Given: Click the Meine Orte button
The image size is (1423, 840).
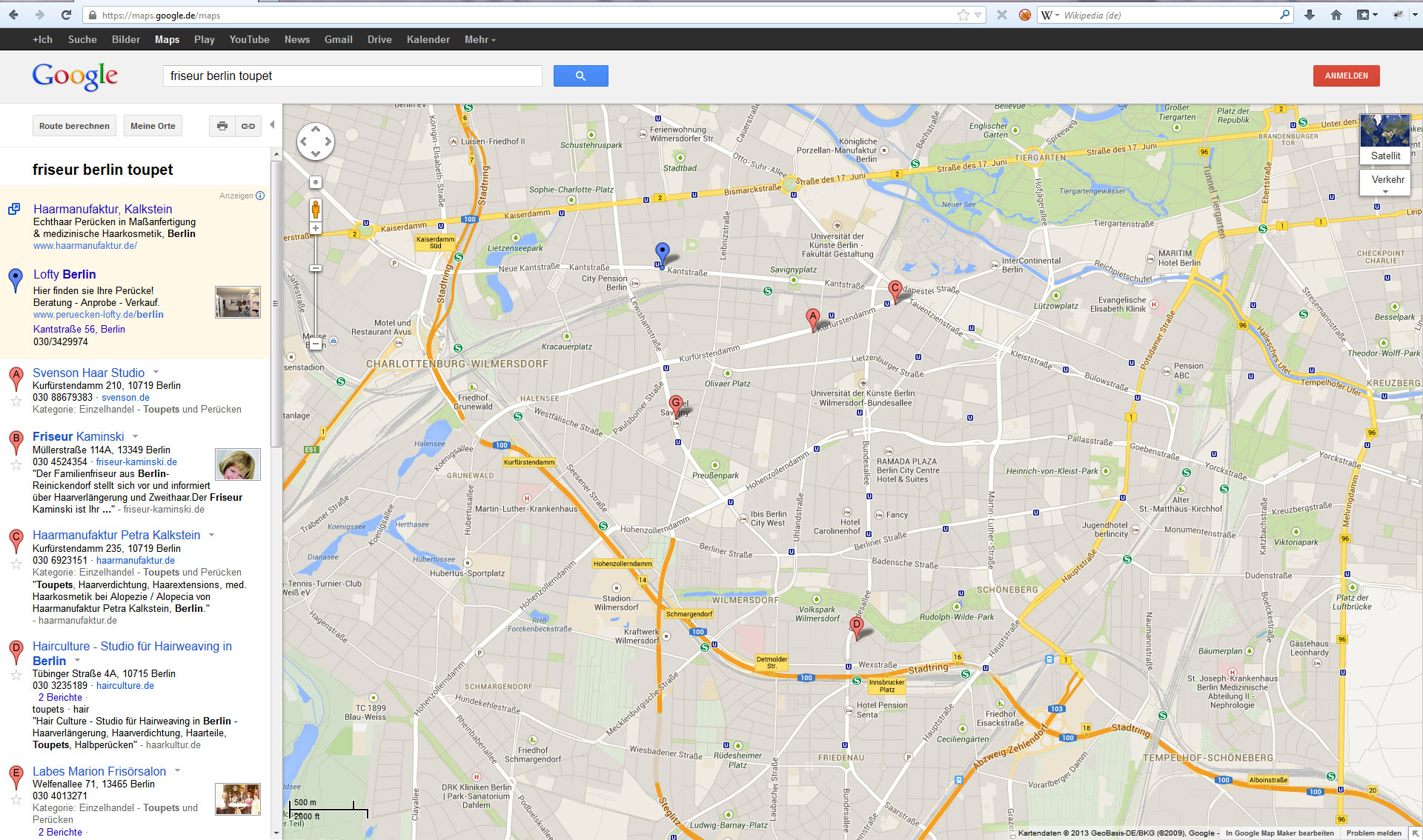Looking at the screenshot, I should point(153,126).
